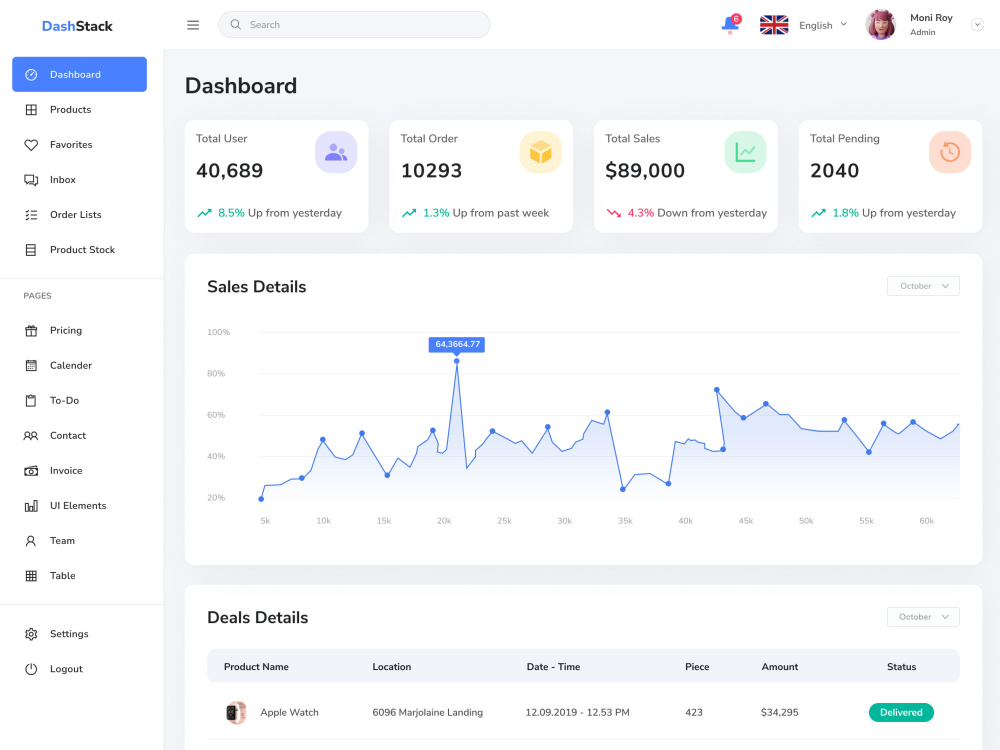The width and height of the screenshot is (1000, 750).
Task: Click the Amount column header
Action: (x=779, y=666)
